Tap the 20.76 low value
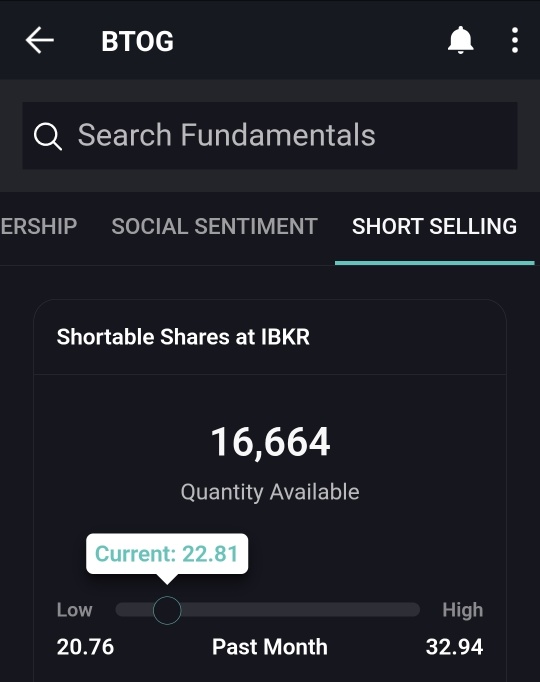 pos(85,647)
